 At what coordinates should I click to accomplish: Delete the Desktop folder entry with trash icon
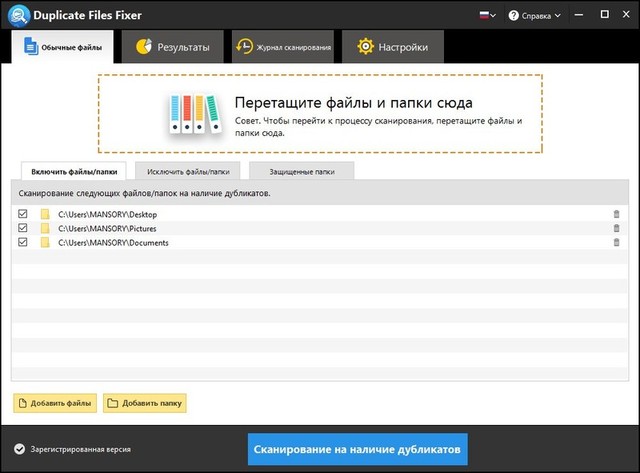(616, 214)
